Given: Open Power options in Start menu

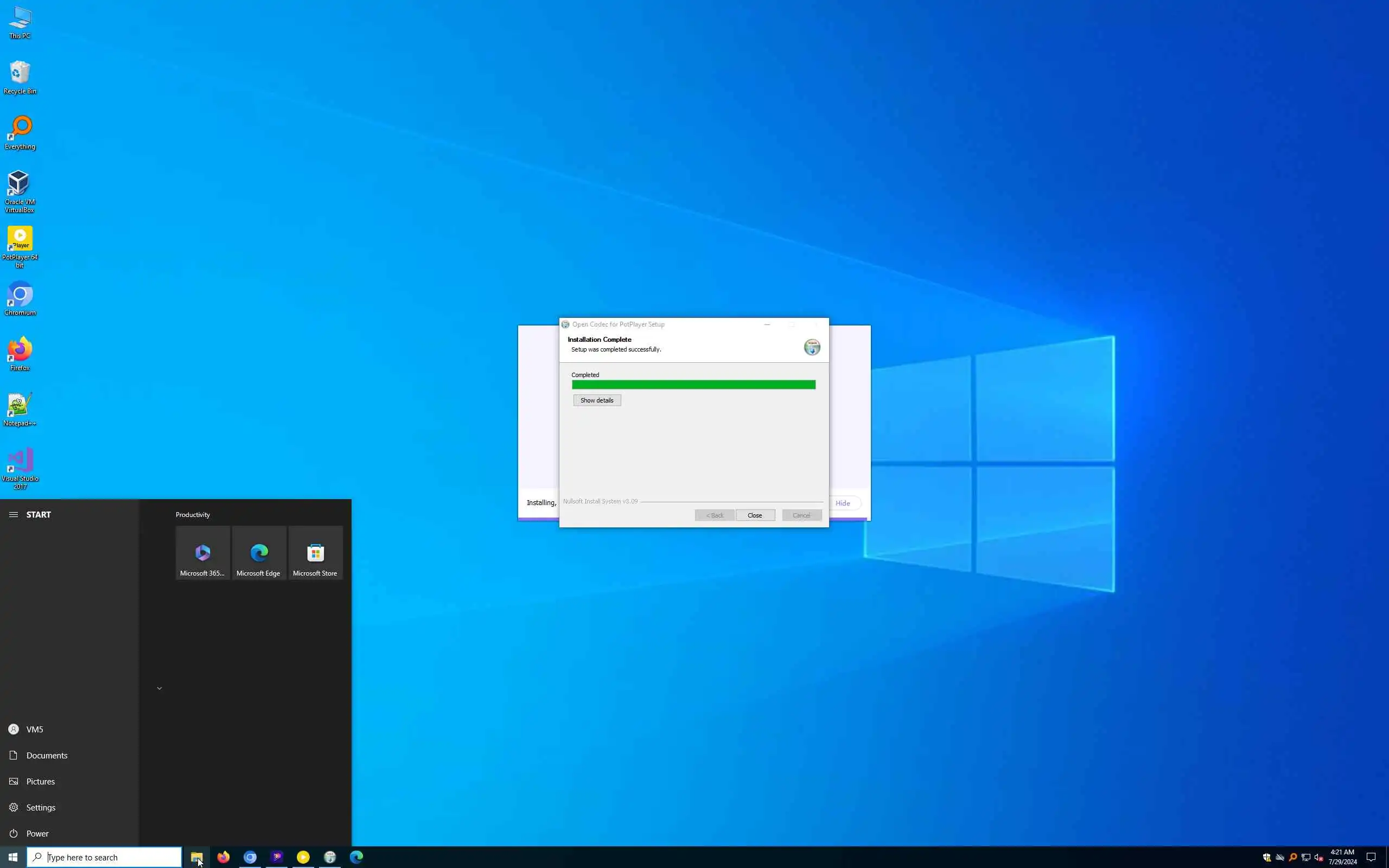Looking at the screenshot, I should pyautogui.click(x=37, y=834).
